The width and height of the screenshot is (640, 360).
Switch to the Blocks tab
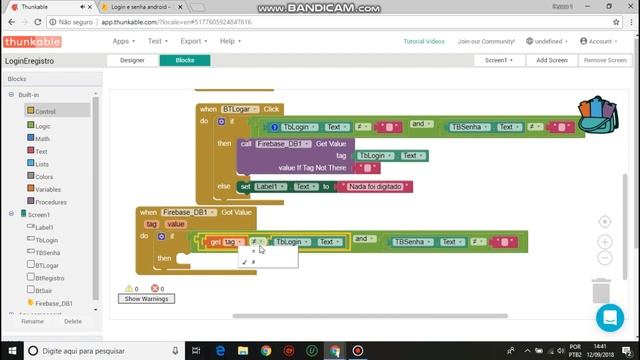(185, 60)
